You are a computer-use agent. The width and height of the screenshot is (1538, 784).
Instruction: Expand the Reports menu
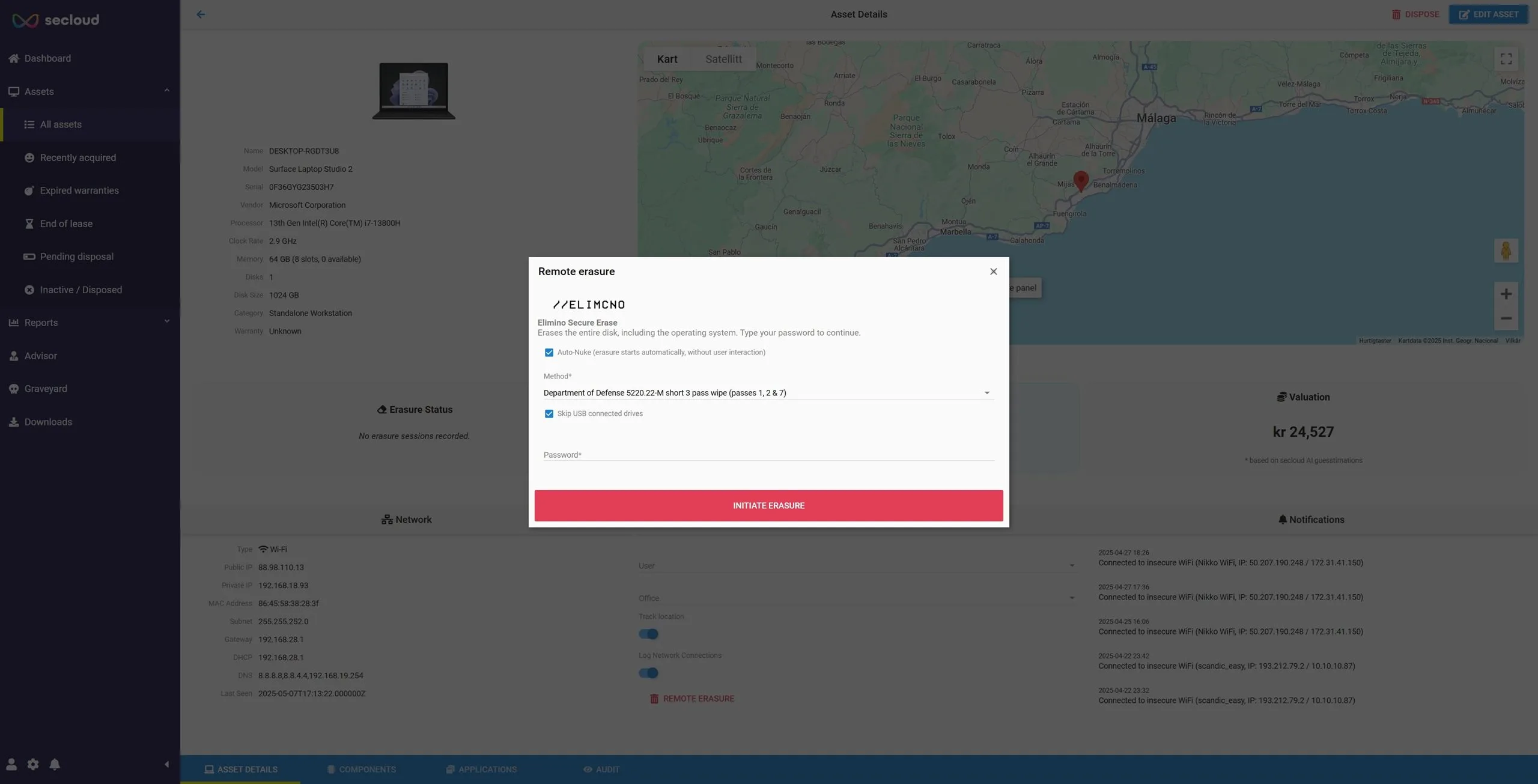coord(90,323)
